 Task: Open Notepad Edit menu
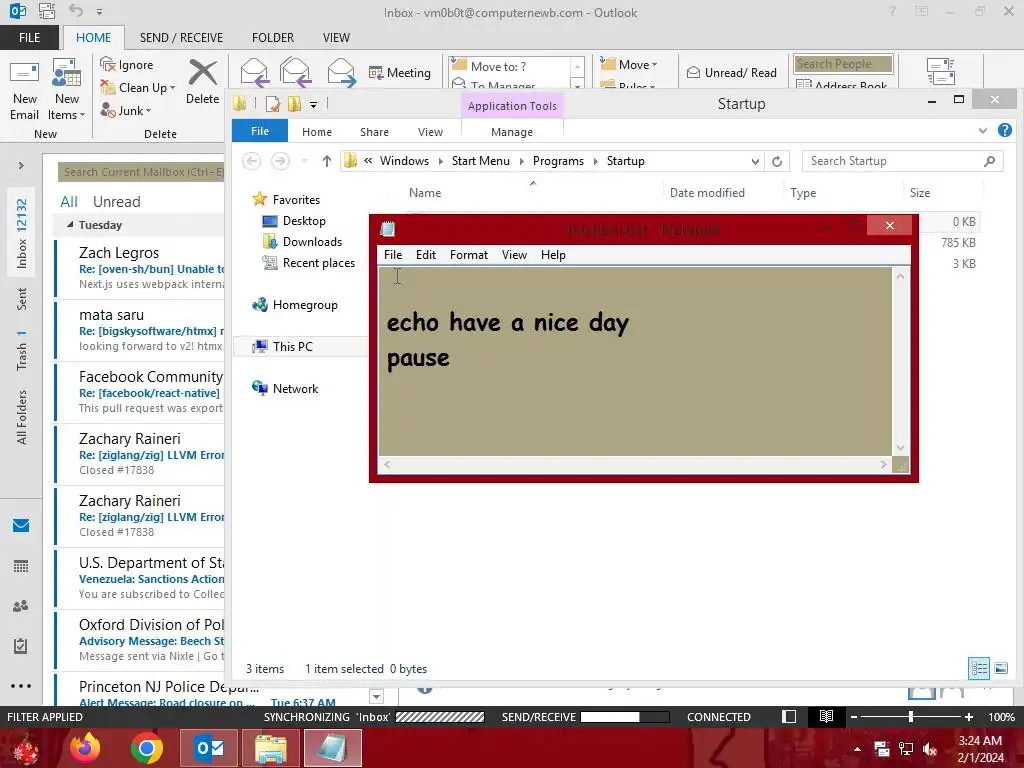tap(426, 255)
